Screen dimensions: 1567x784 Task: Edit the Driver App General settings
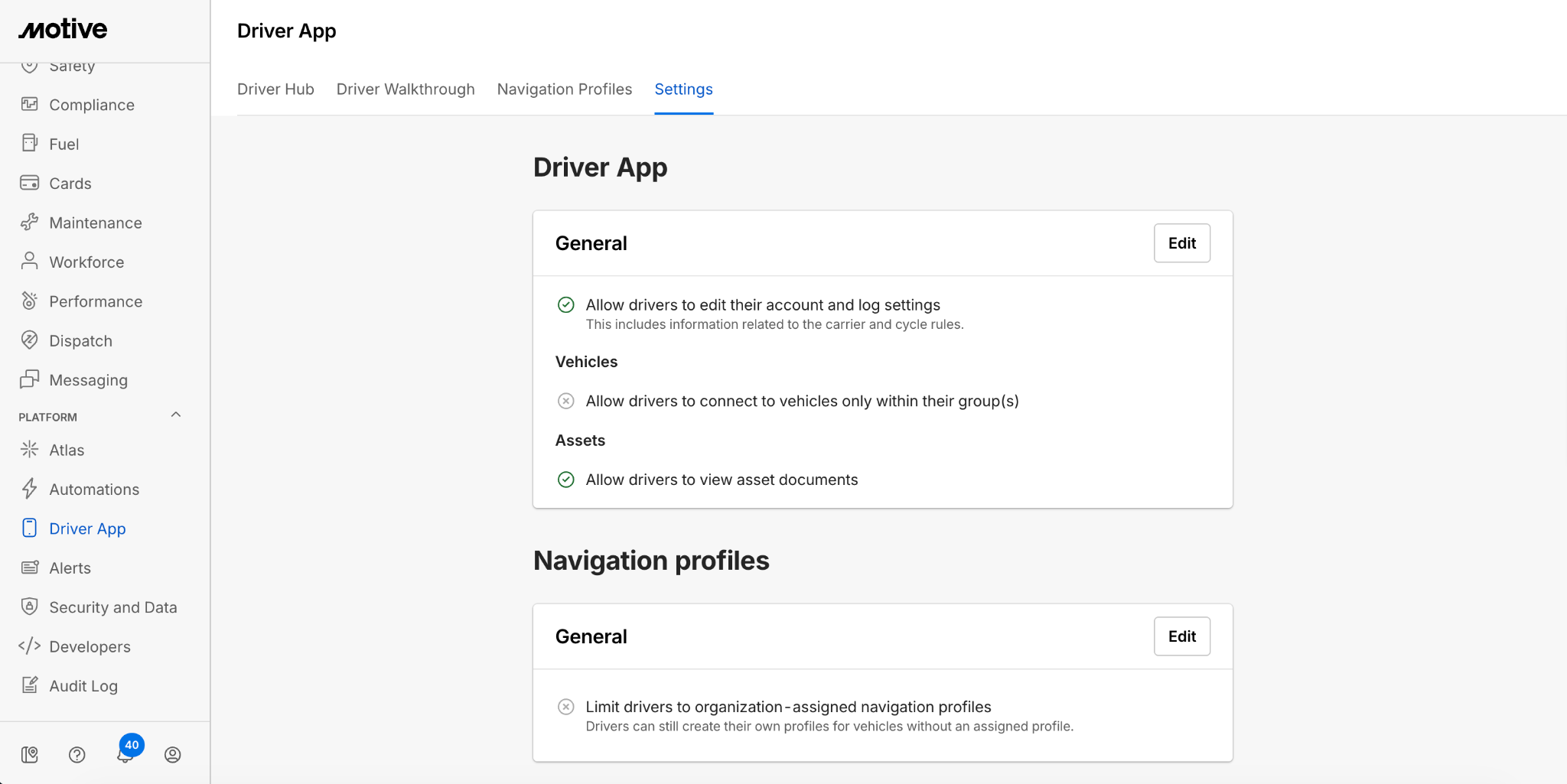[x=1182, y=243]
